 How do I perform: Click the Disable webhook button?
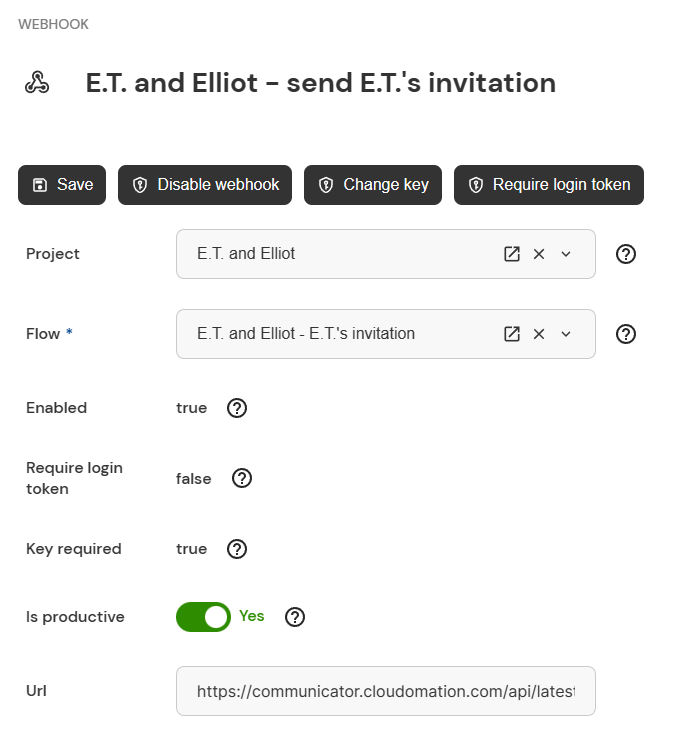(205, 185)
